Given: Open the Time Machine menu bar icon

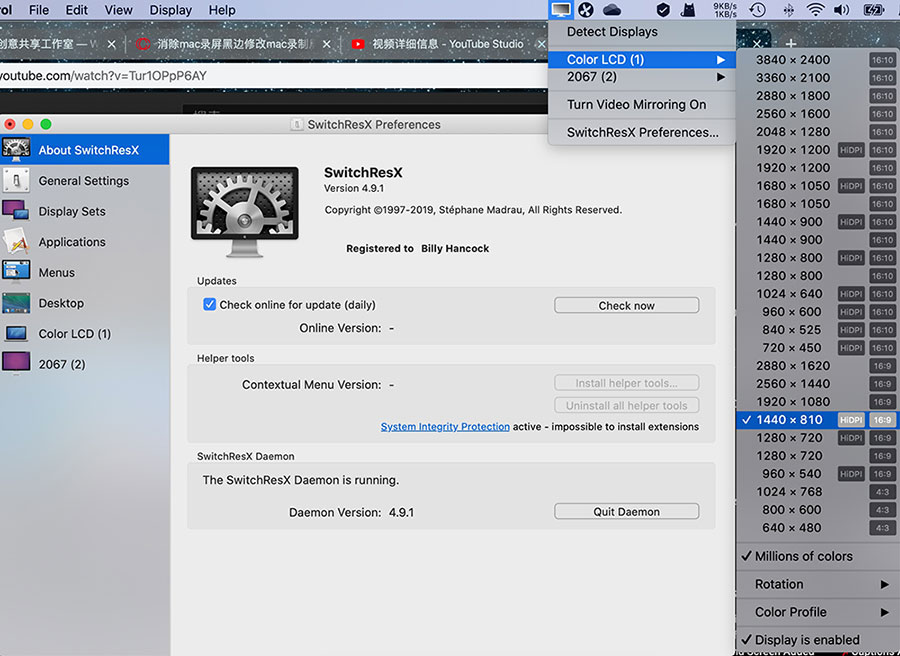Looking at the screenshot, I should coord(758,9).
